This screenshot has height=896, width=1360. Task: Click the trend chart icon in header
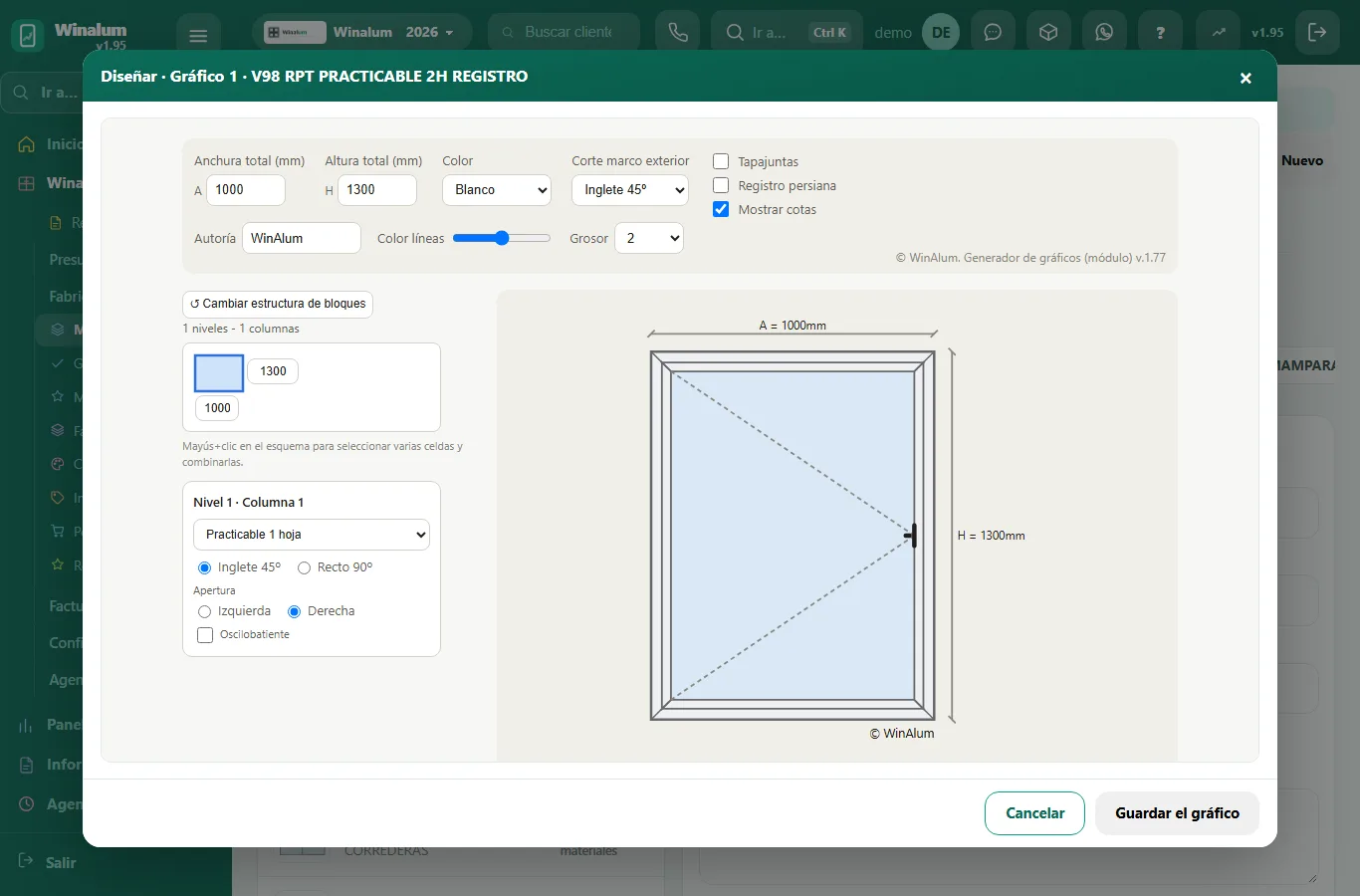coord(1219,32)
